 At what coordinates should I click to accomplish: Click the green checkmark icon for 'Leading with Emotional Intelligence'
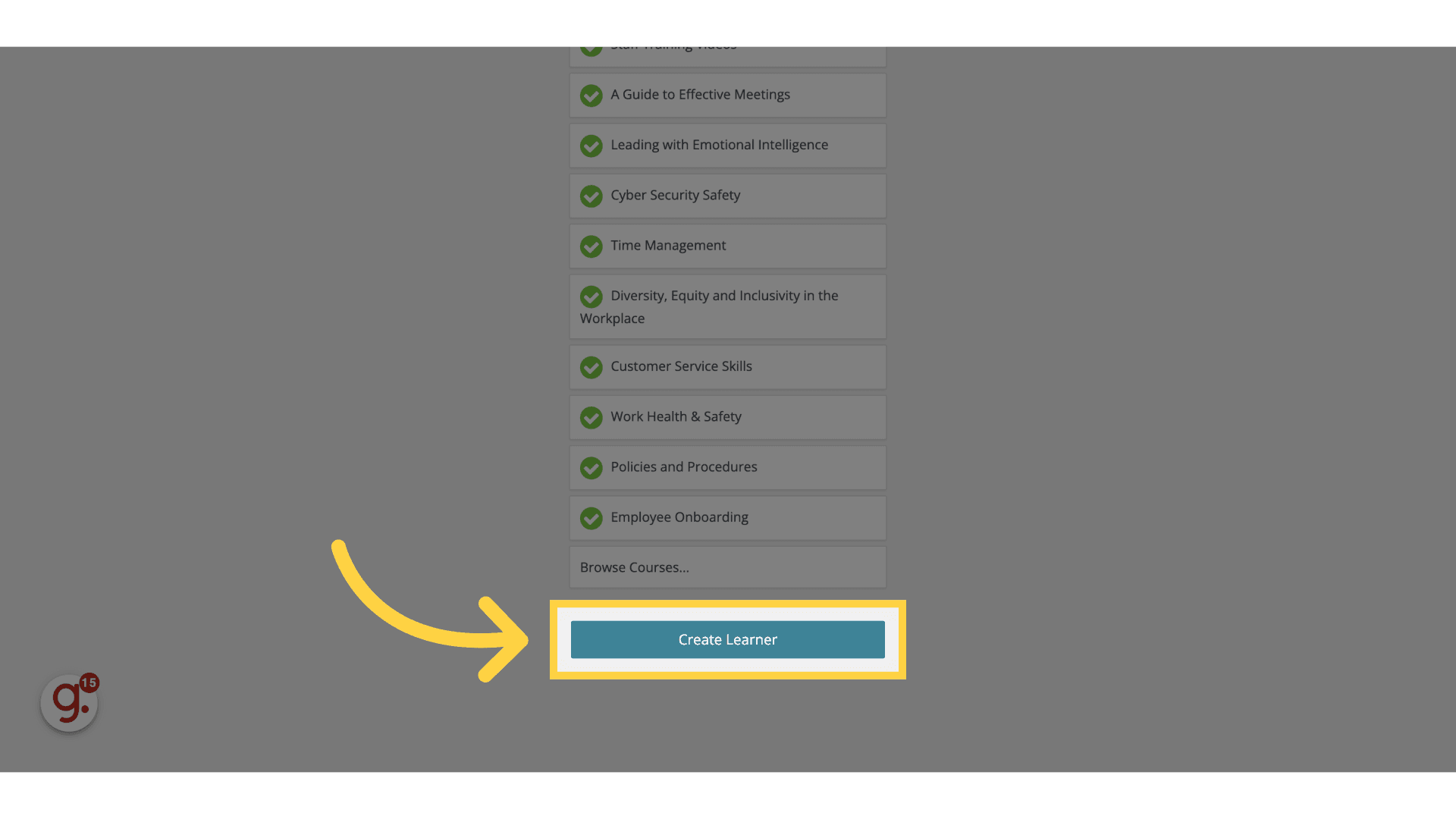point(591,145)
